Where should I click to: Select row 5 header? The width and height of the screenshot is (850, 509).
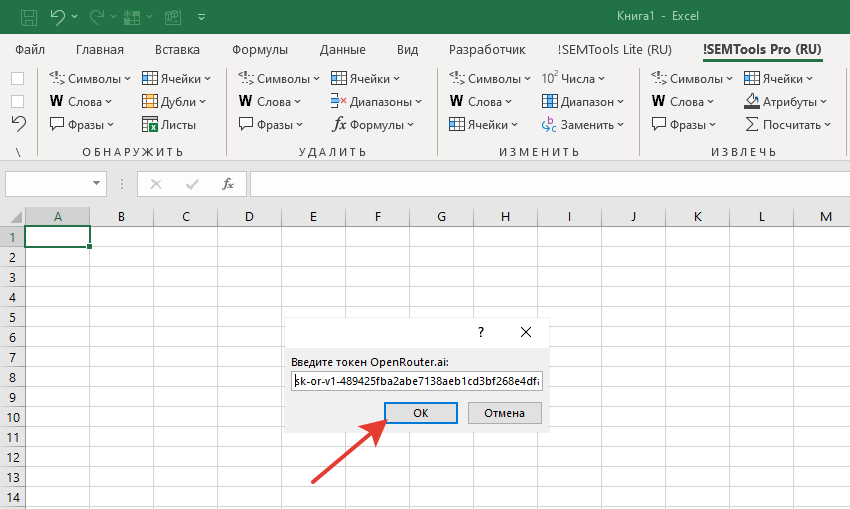pyautogui.click(x=12, y=317)
